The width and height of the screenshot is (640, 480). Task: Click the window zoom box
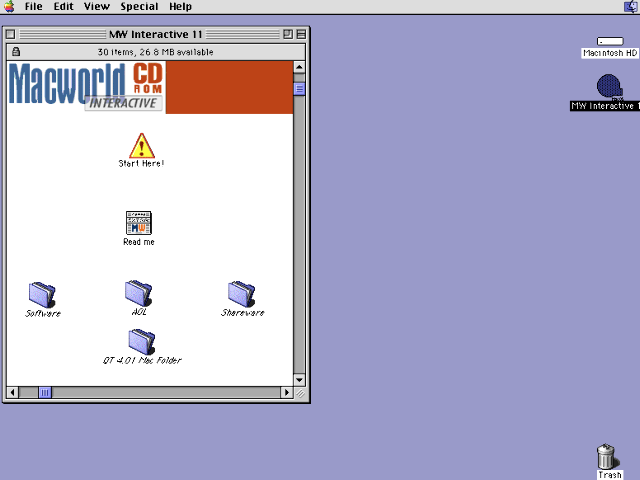(x=288, y=34)
